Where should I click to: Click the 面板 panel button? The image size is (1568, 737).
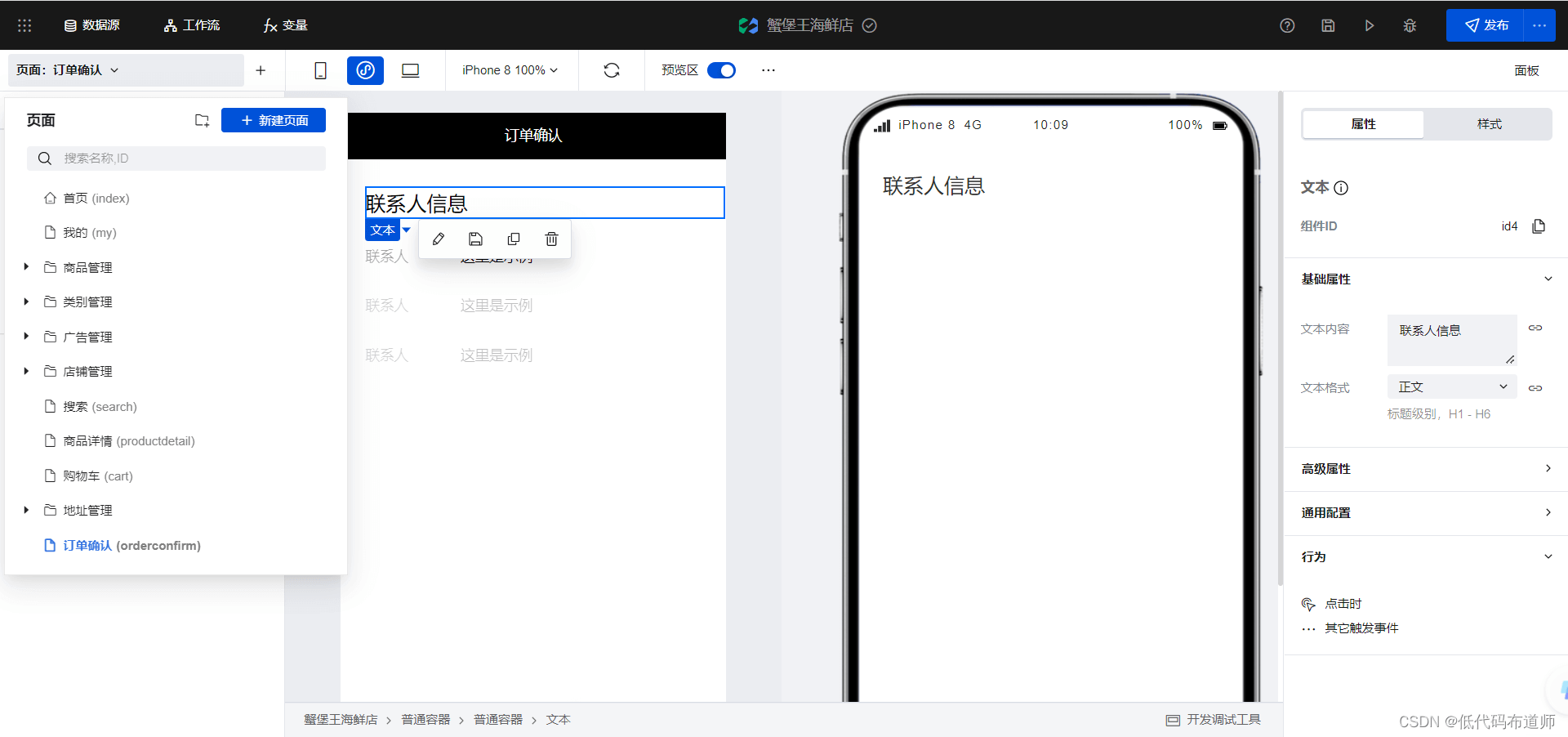click(1526, 70)
